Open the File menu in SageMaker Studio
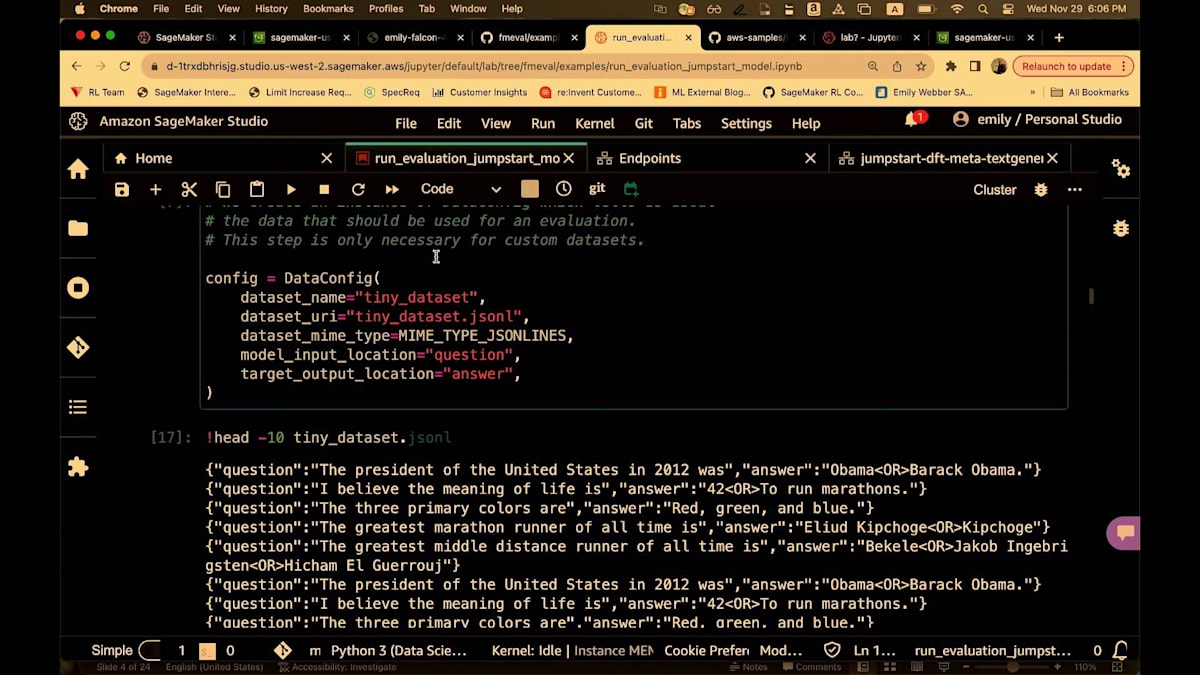The width and height of the screenshot is (1200, 675). (x=406, y=123)
